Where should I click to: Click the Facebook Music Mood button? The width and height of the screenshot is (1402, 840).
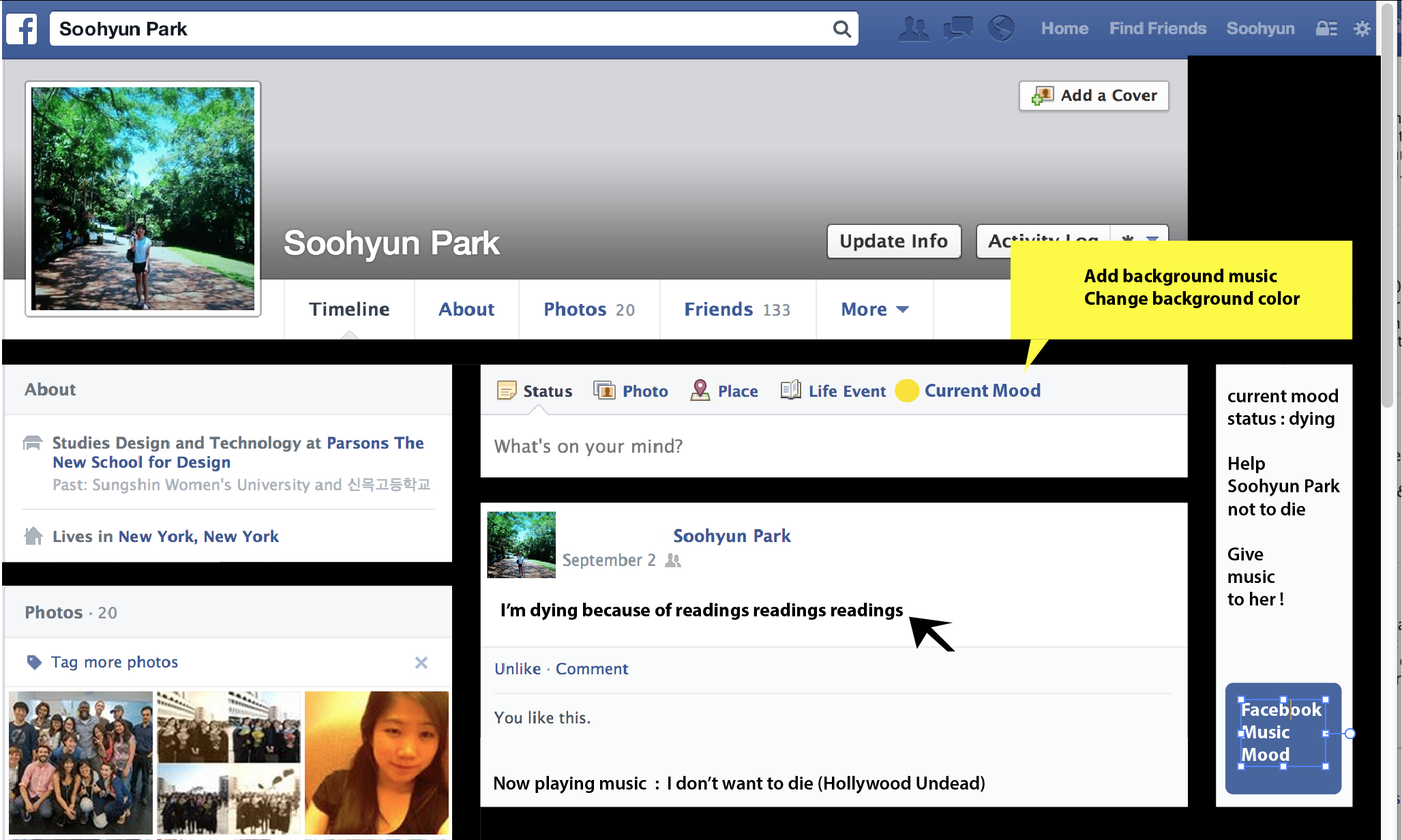[1283, 738]
